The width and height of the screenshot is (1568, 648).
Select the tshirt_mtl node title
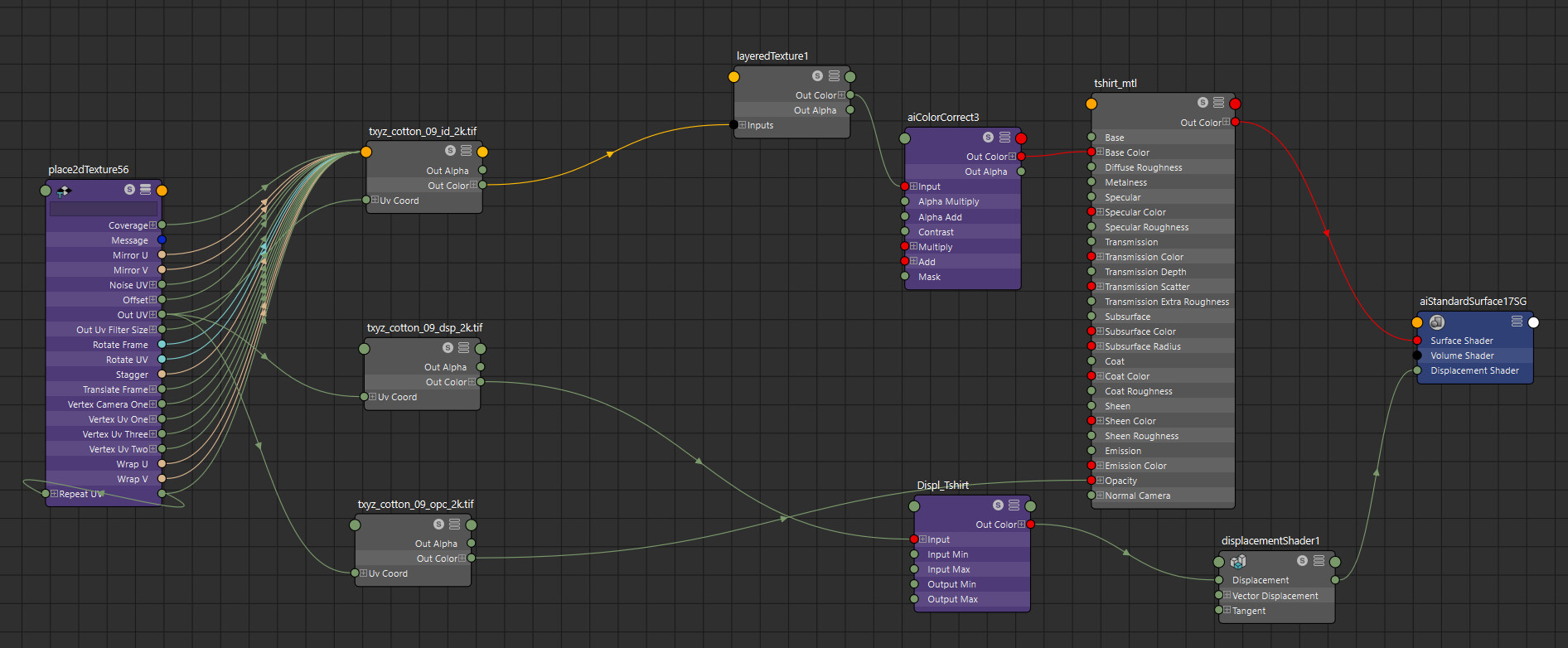[1116, 83]
